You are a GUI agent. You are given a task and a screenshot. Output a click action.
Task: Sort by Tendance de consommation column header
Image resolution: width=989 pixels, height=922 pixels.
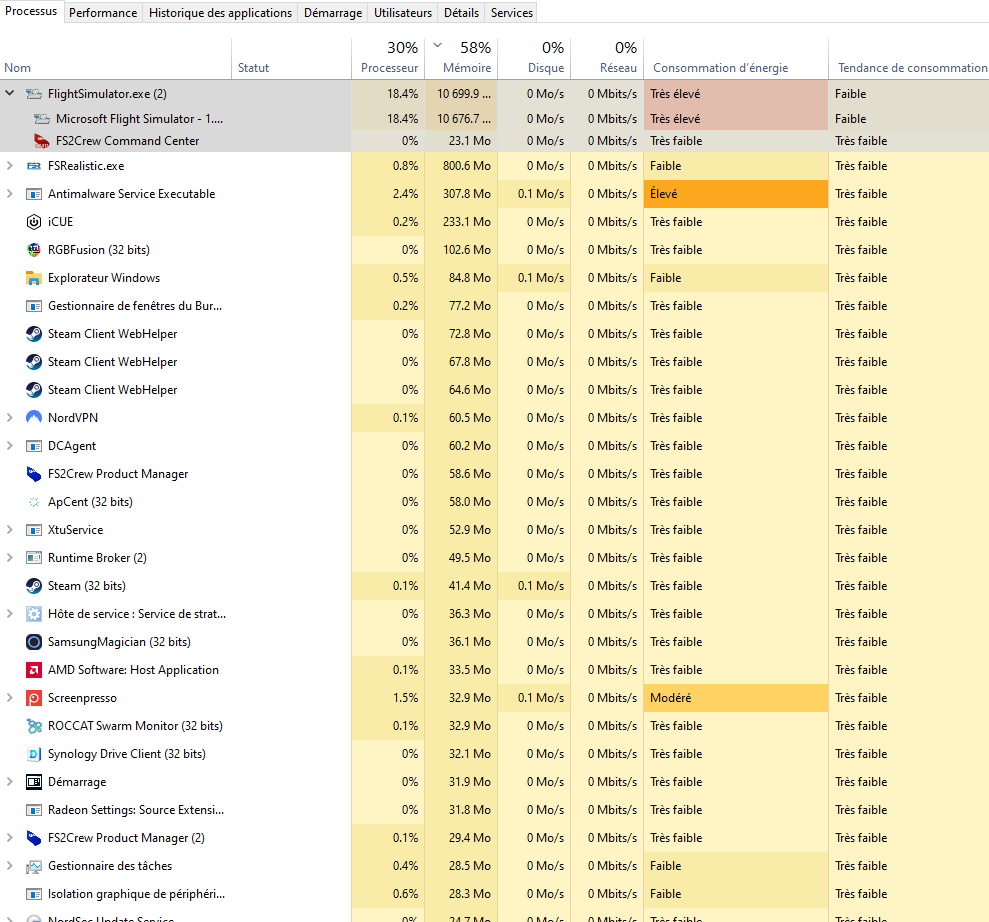tap(909, 59)
